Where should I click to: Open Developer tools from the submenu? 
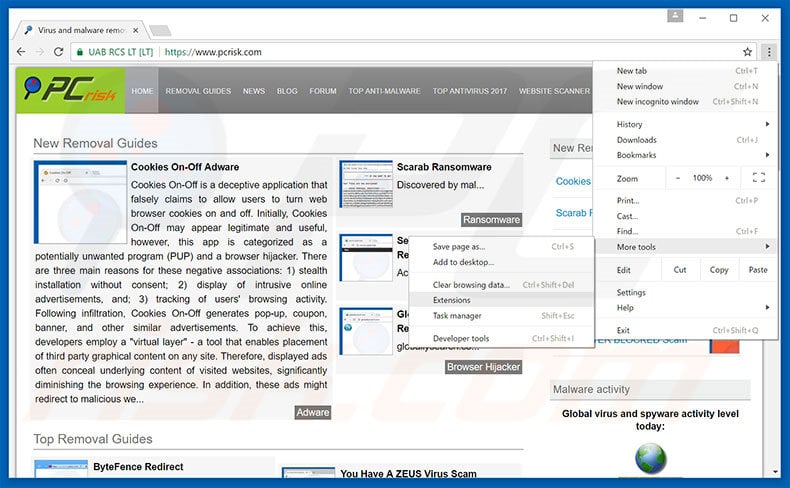click(x=501, y=338)
